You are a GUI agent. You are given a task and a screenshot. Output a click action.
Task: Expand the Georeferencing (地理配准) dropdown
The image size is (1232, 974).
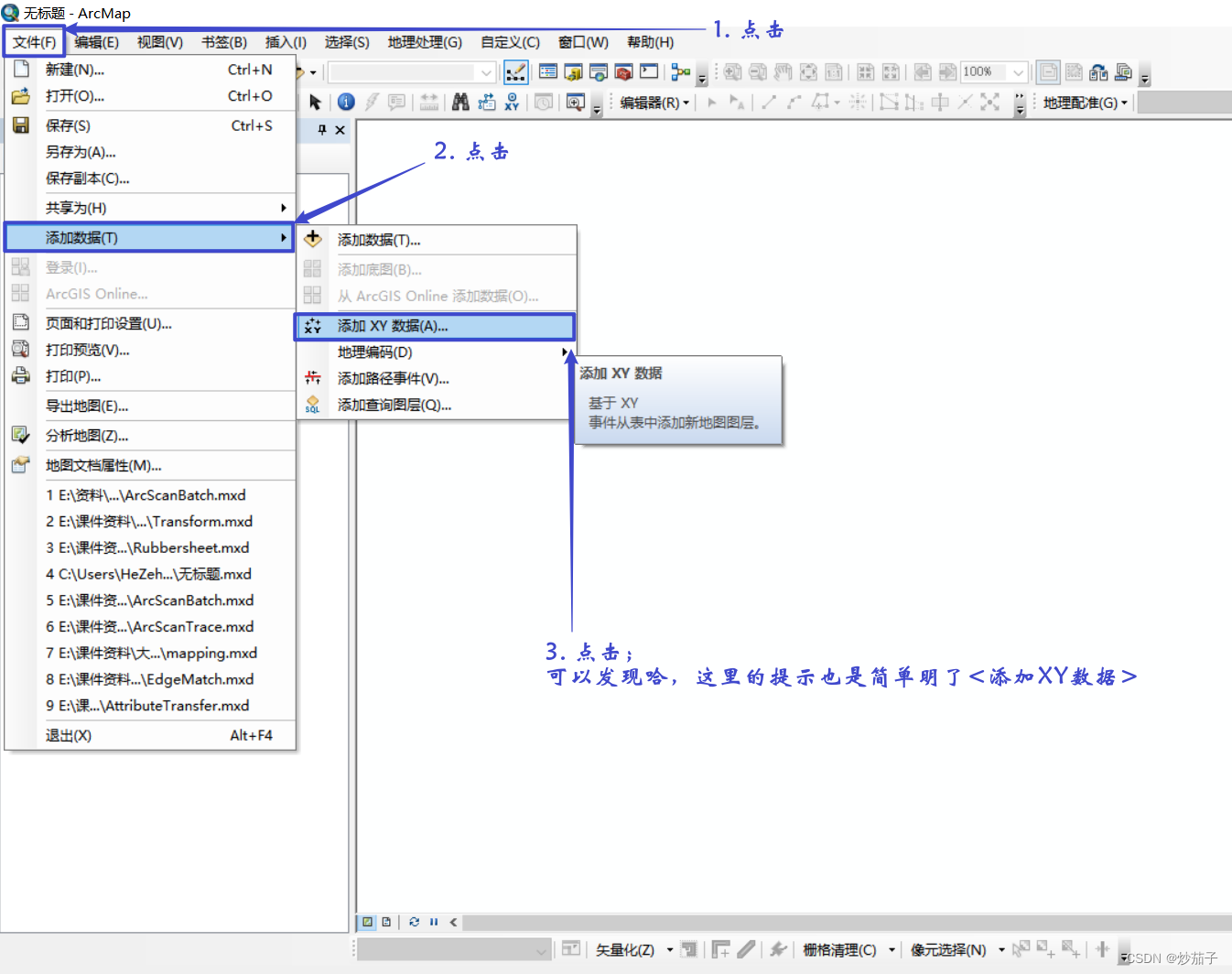point(1086,103)
